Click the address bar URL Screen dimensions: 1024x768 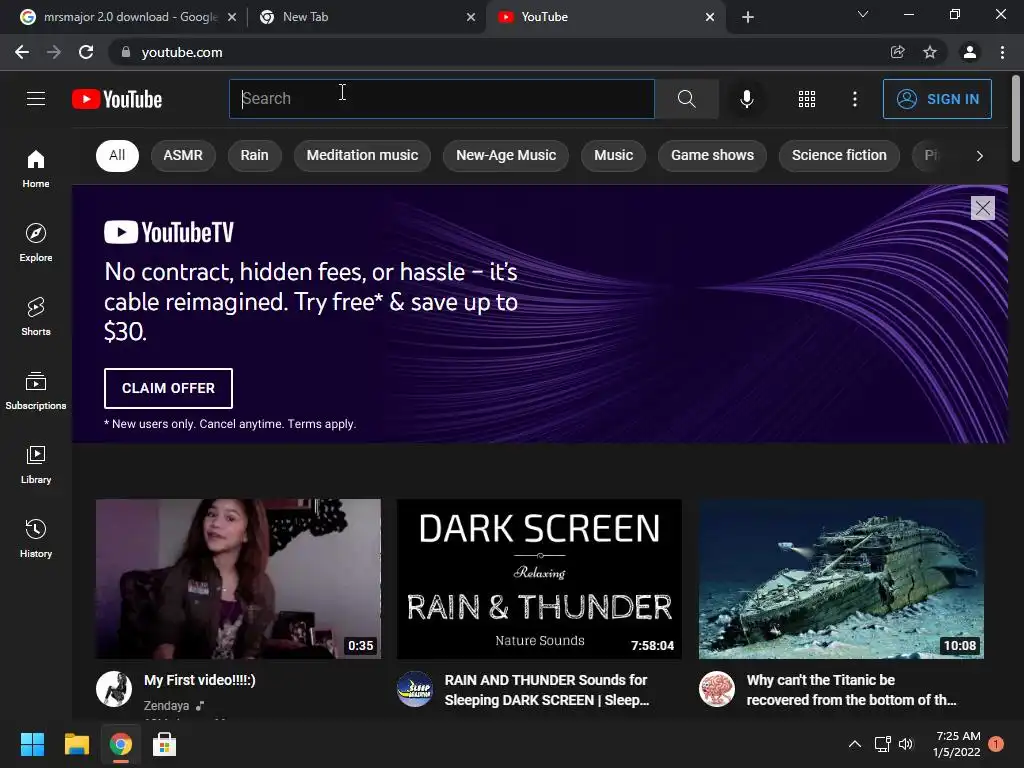(182, 52)
